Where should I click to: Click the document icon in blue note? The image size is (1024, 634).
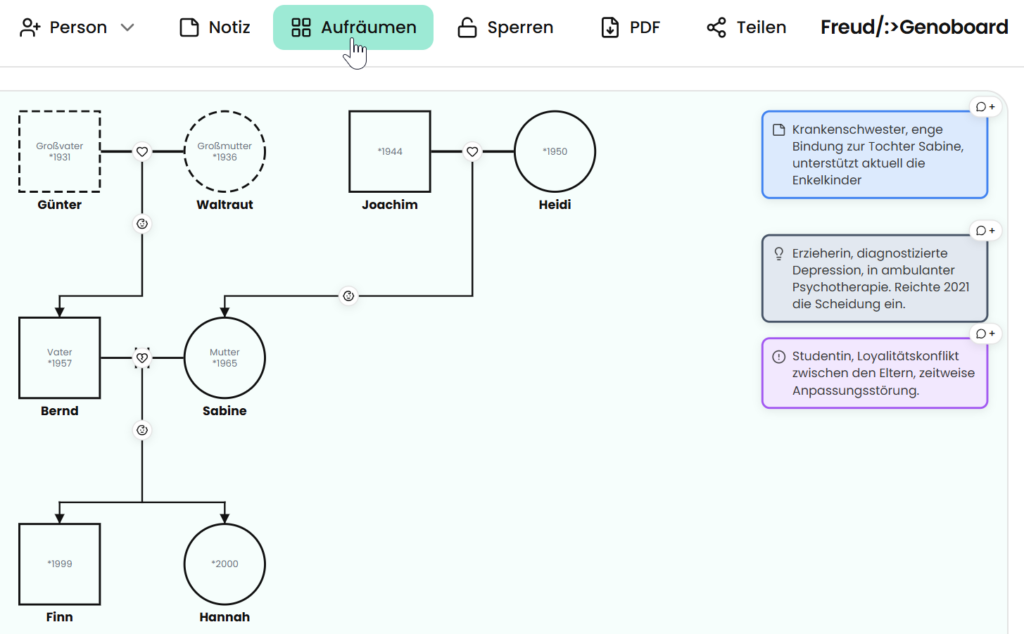(x=778, y=130)
